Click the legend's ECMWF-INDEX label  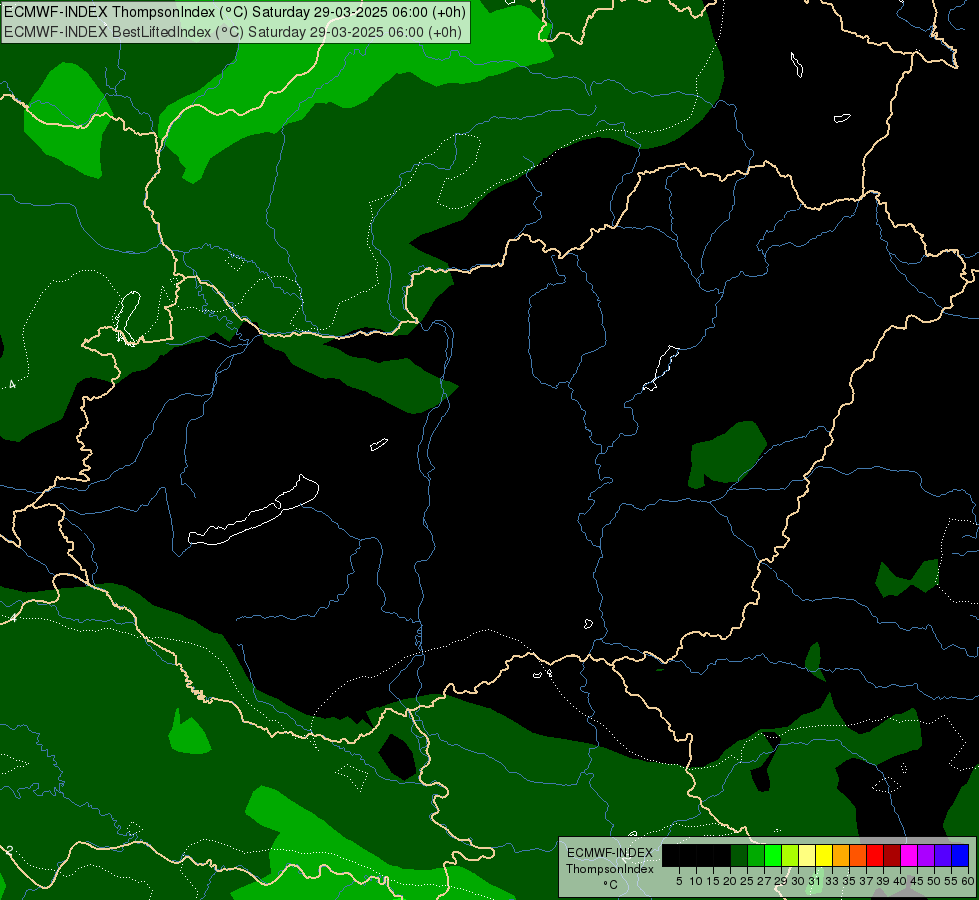tap(610, 853)
